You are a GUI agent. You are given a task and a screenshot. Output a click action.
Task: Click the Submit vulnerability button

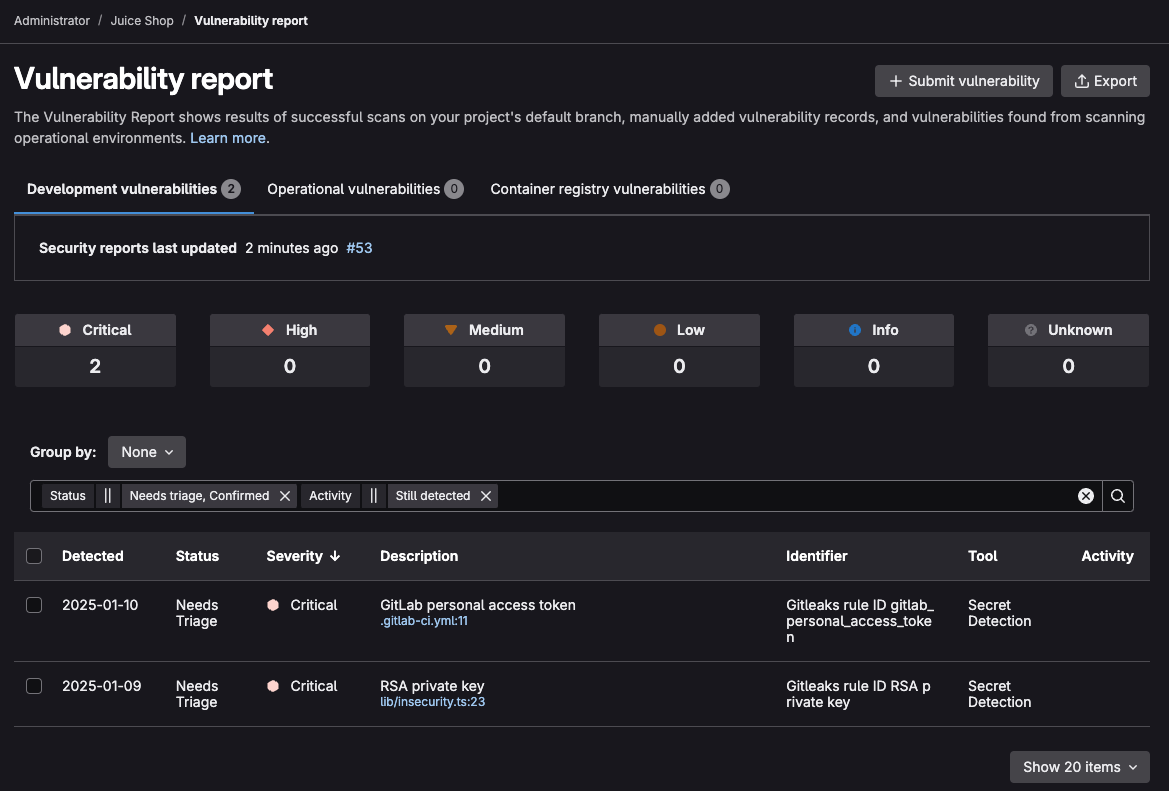pos(962,81)
